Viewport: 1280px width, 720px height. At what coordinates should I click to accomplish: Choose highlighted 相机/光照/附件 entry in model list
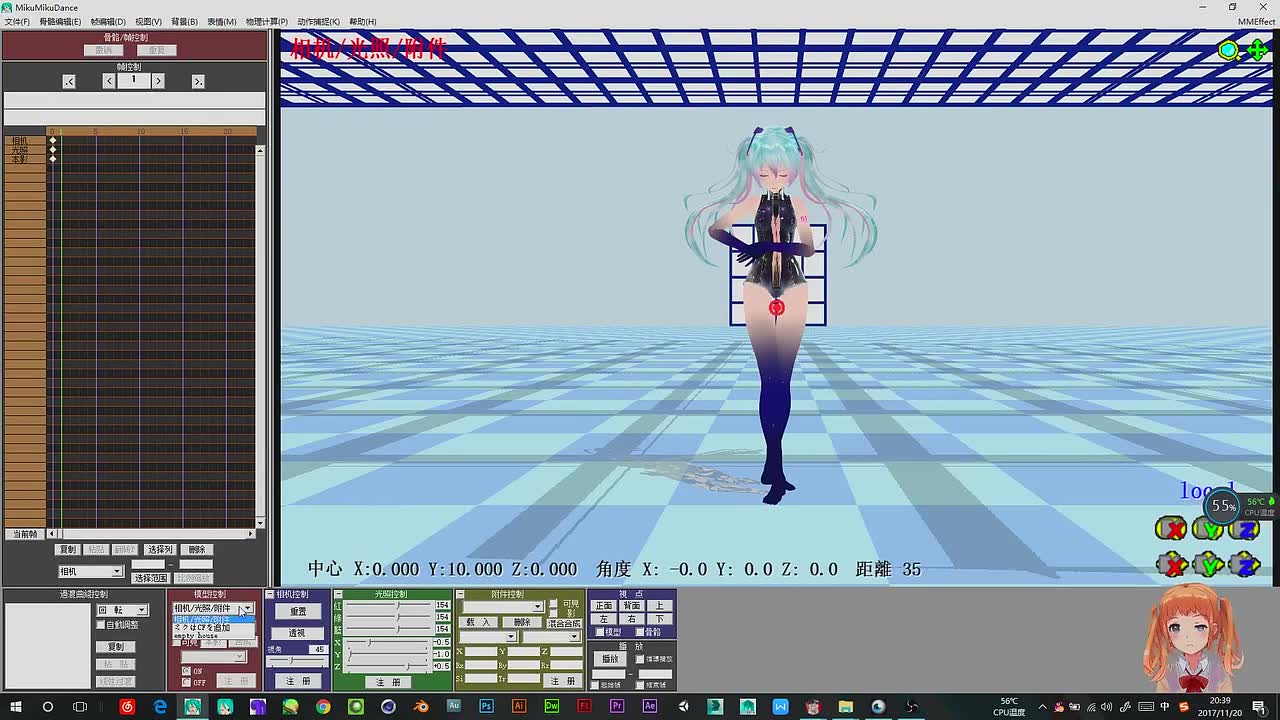pyautogui.click(x=213, y=619)
